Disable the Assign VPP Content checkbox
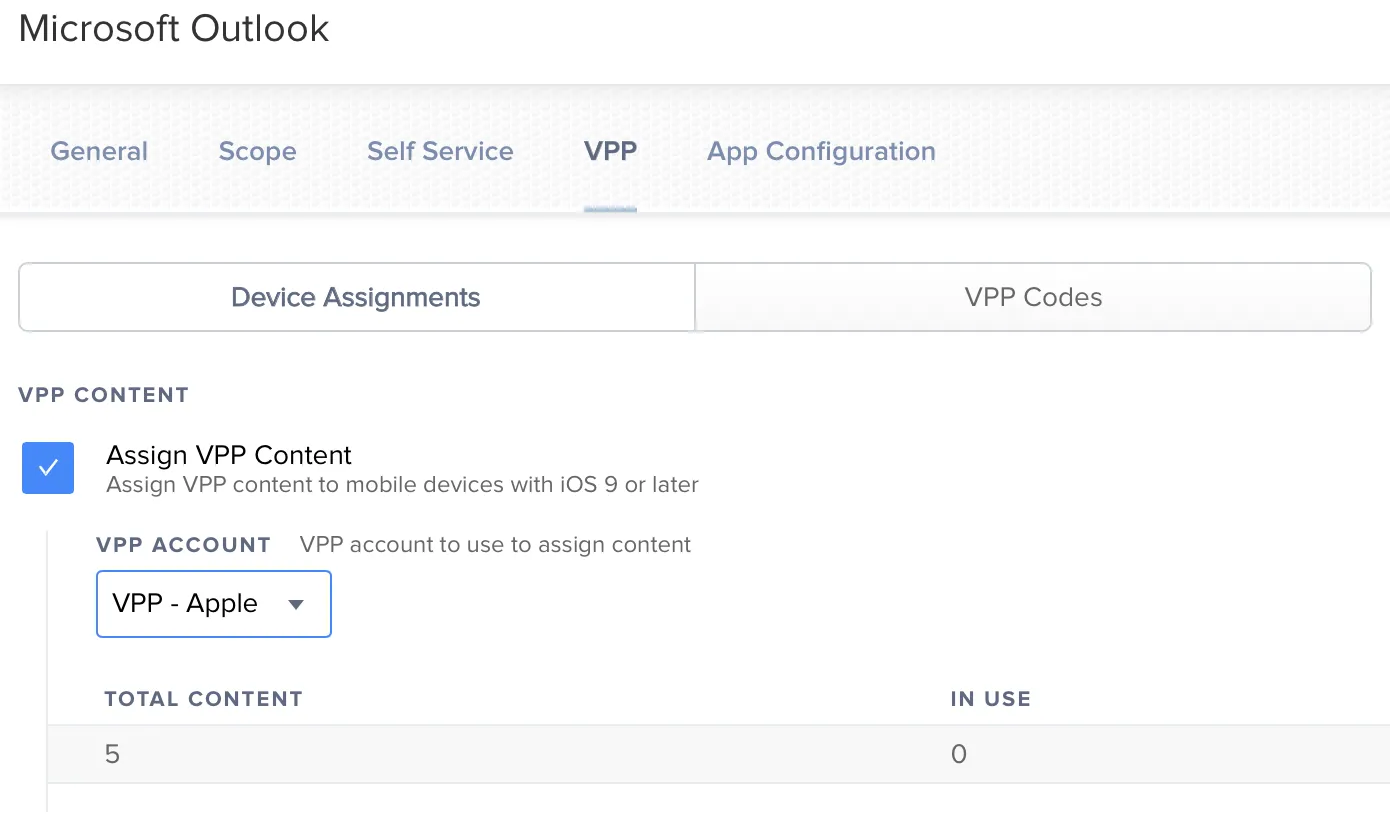Image resolution: width=1390 pixels, height=828 pixels. (x=48, y=468)
